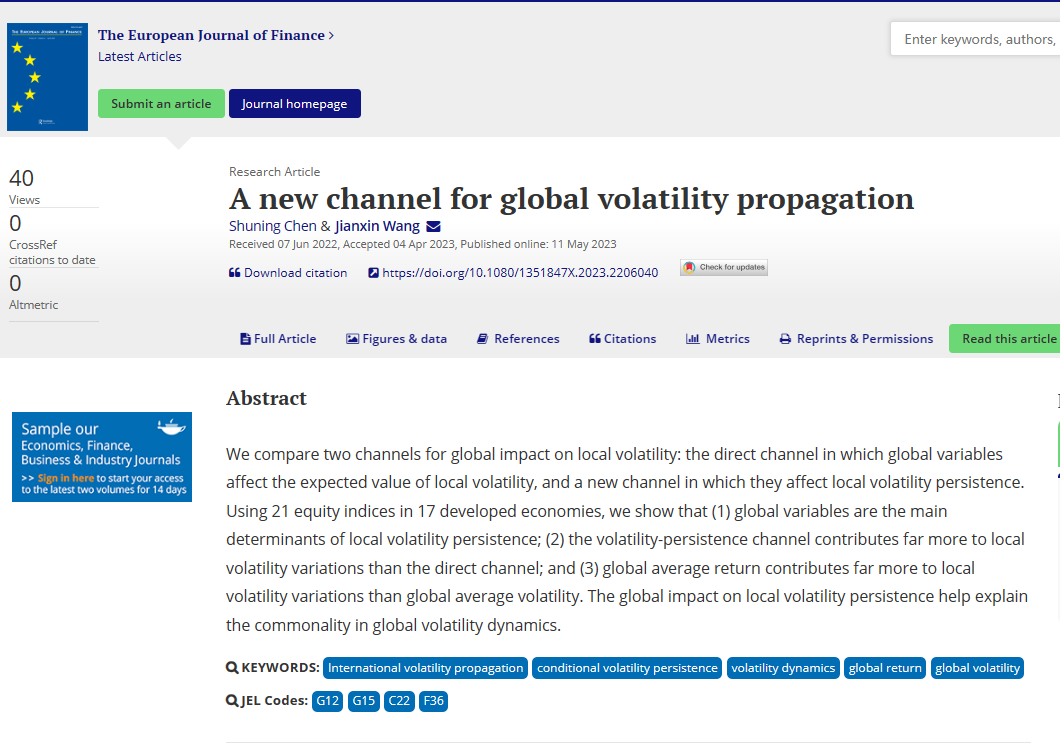Click the DOI external link icon
The height and width of the screenshot is (743, 1060).
[x=374, y=273]
